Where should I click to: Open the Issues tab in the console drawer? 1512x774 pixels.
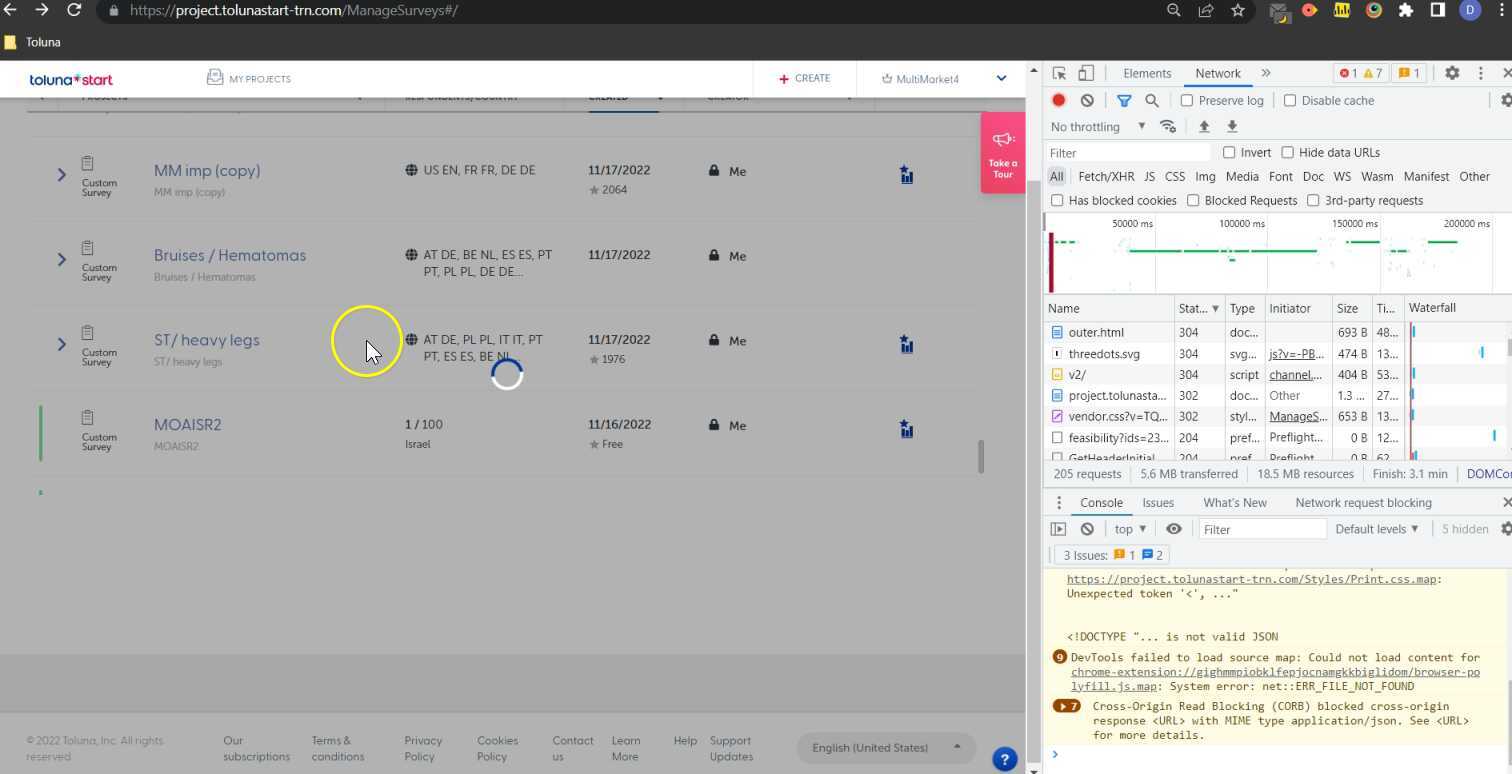[1157, 503]
